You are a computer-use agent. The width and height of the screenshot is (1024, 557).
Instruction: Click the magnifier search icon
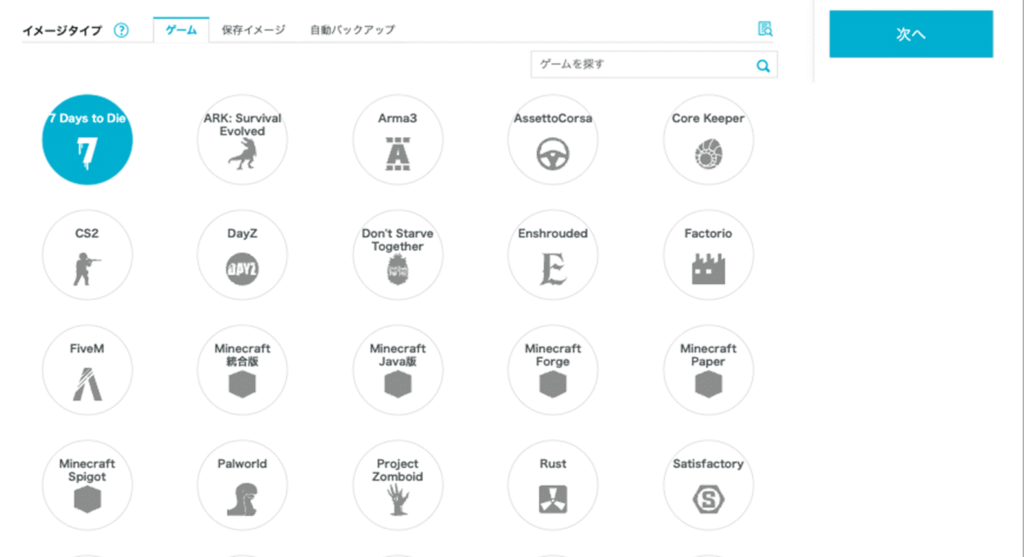pyautogui.click(x=763, y=66)
